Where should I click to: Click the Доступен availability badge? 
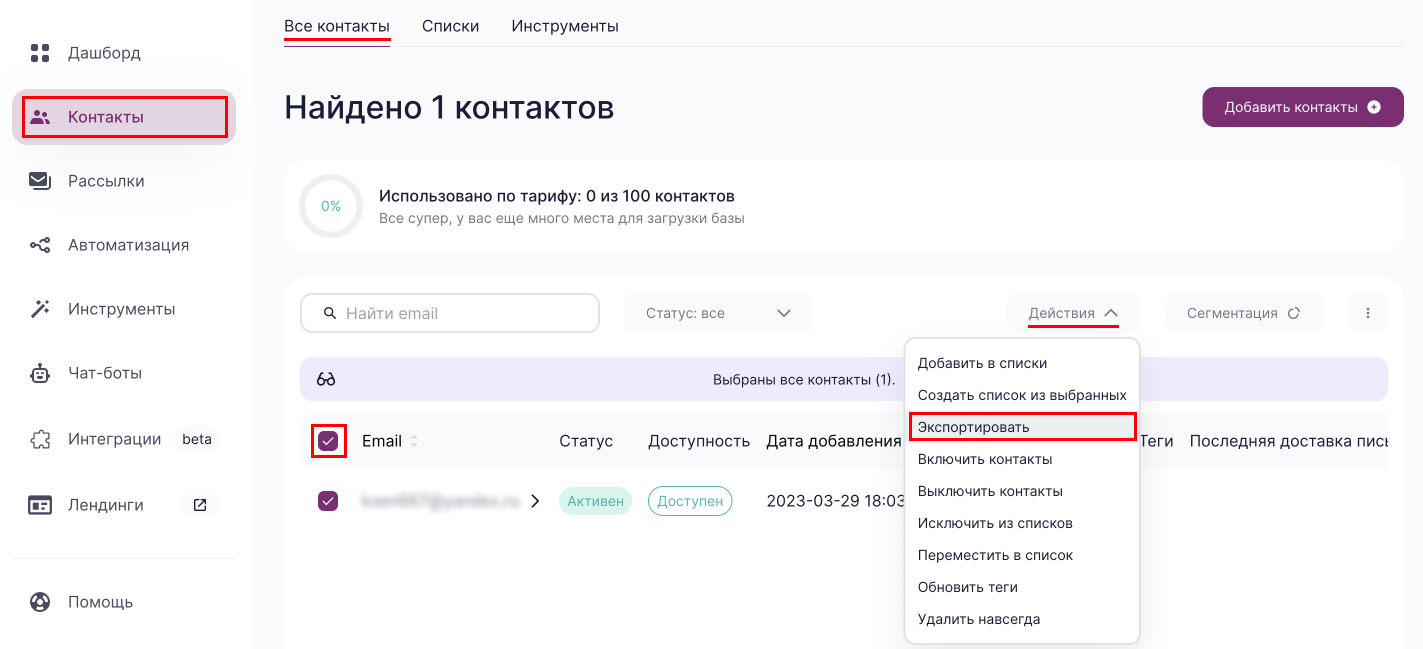tap(690, 501)
